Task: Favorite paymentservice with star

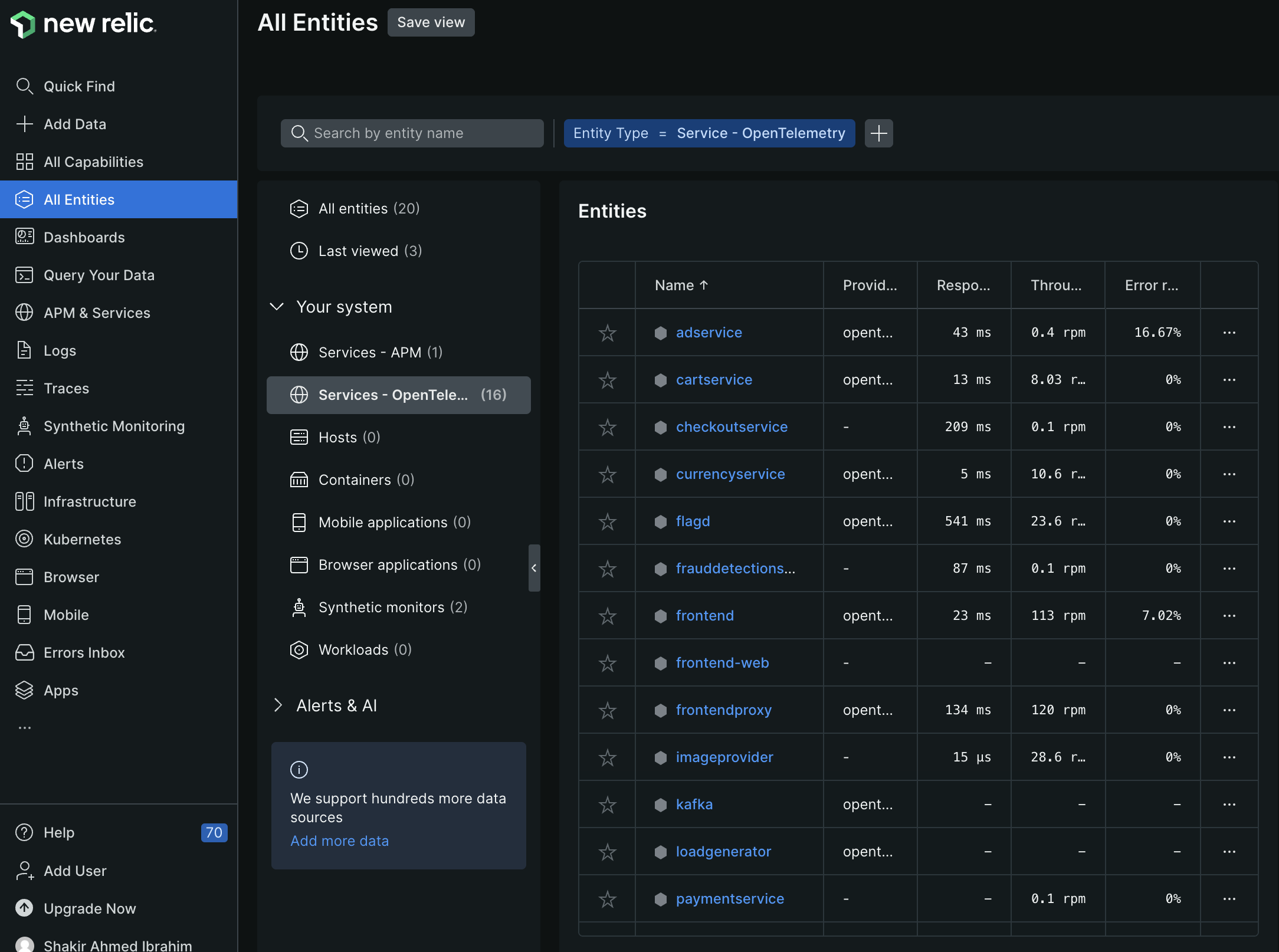Action: 608,899
